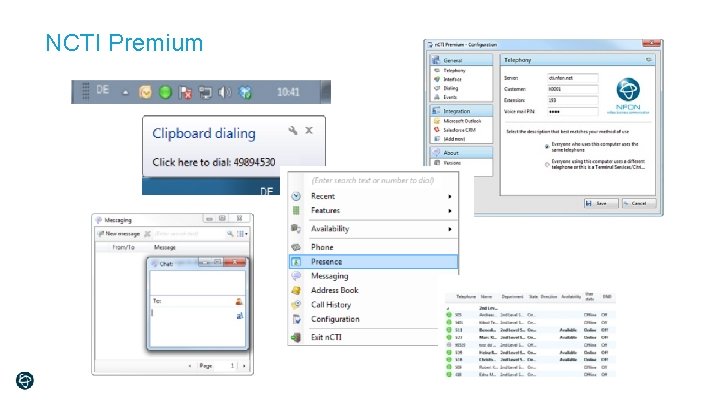Screen dimensions: 720x405
Task: Open Integration section in Configuration sidebar
Action: pos(461,111)
